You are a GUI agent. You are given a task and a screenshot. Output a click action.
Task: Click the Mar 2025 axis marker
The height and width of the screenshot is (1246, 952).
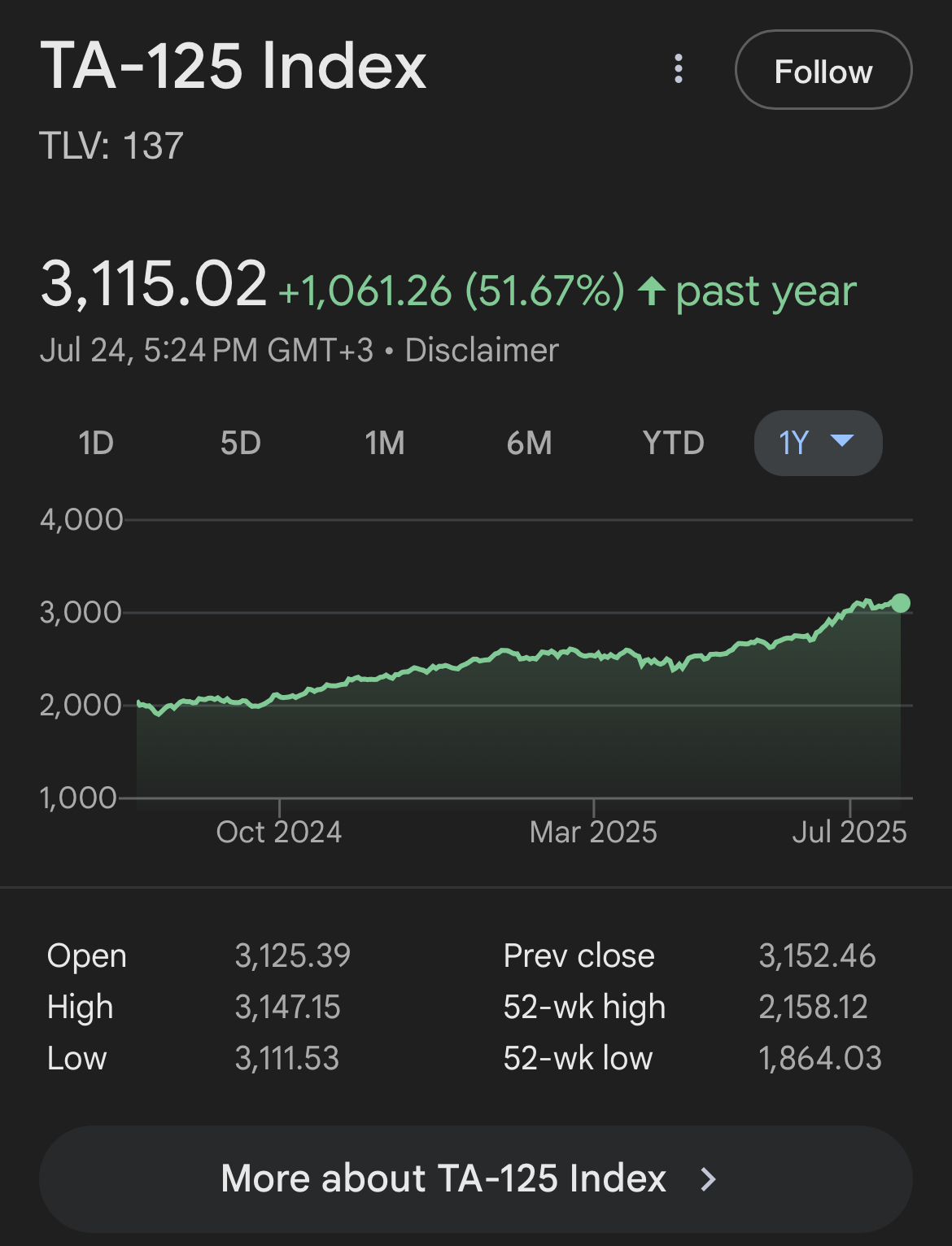click(593, 832)
